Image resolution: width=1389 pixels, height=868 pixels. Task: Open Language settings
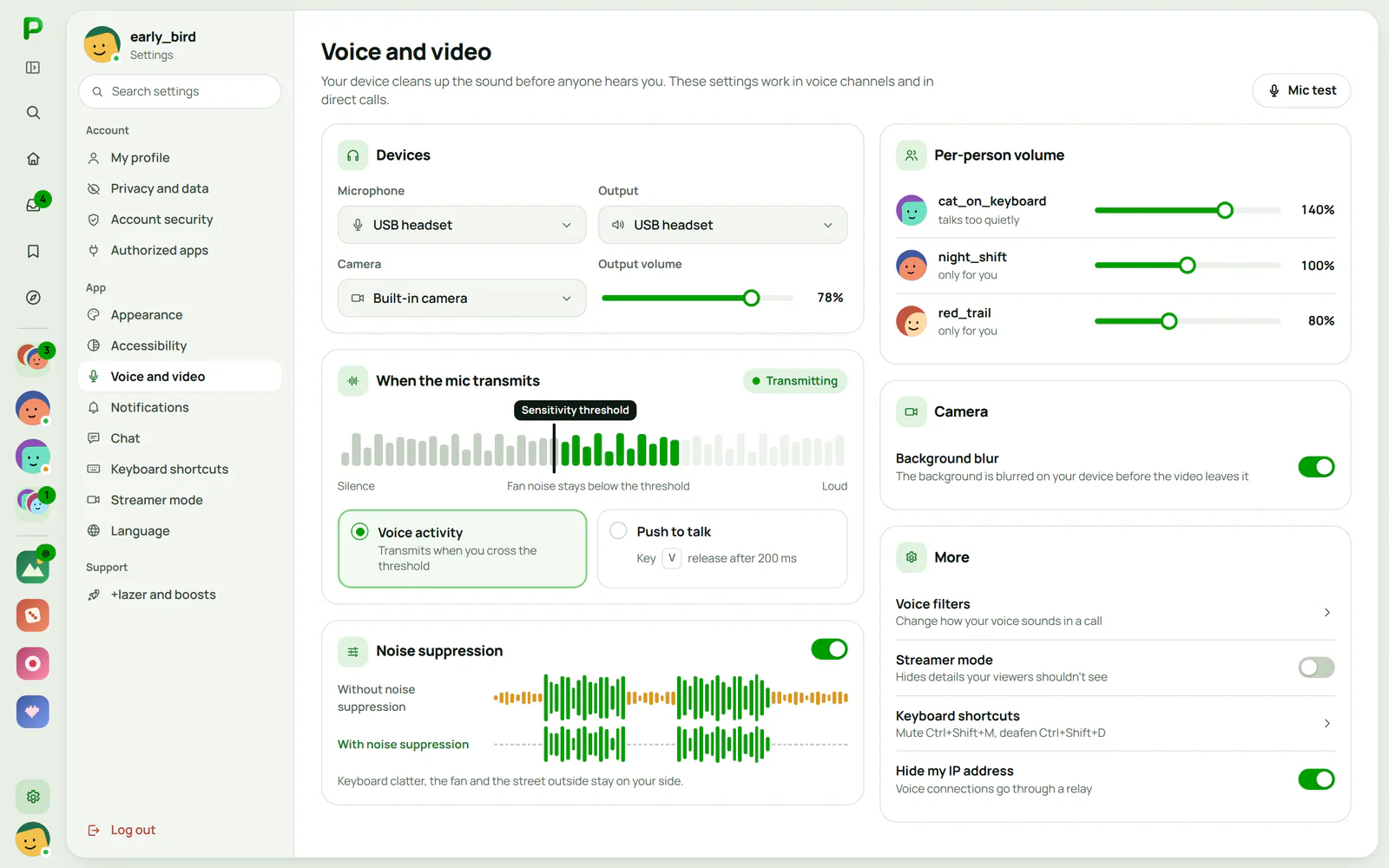[180, 531]
